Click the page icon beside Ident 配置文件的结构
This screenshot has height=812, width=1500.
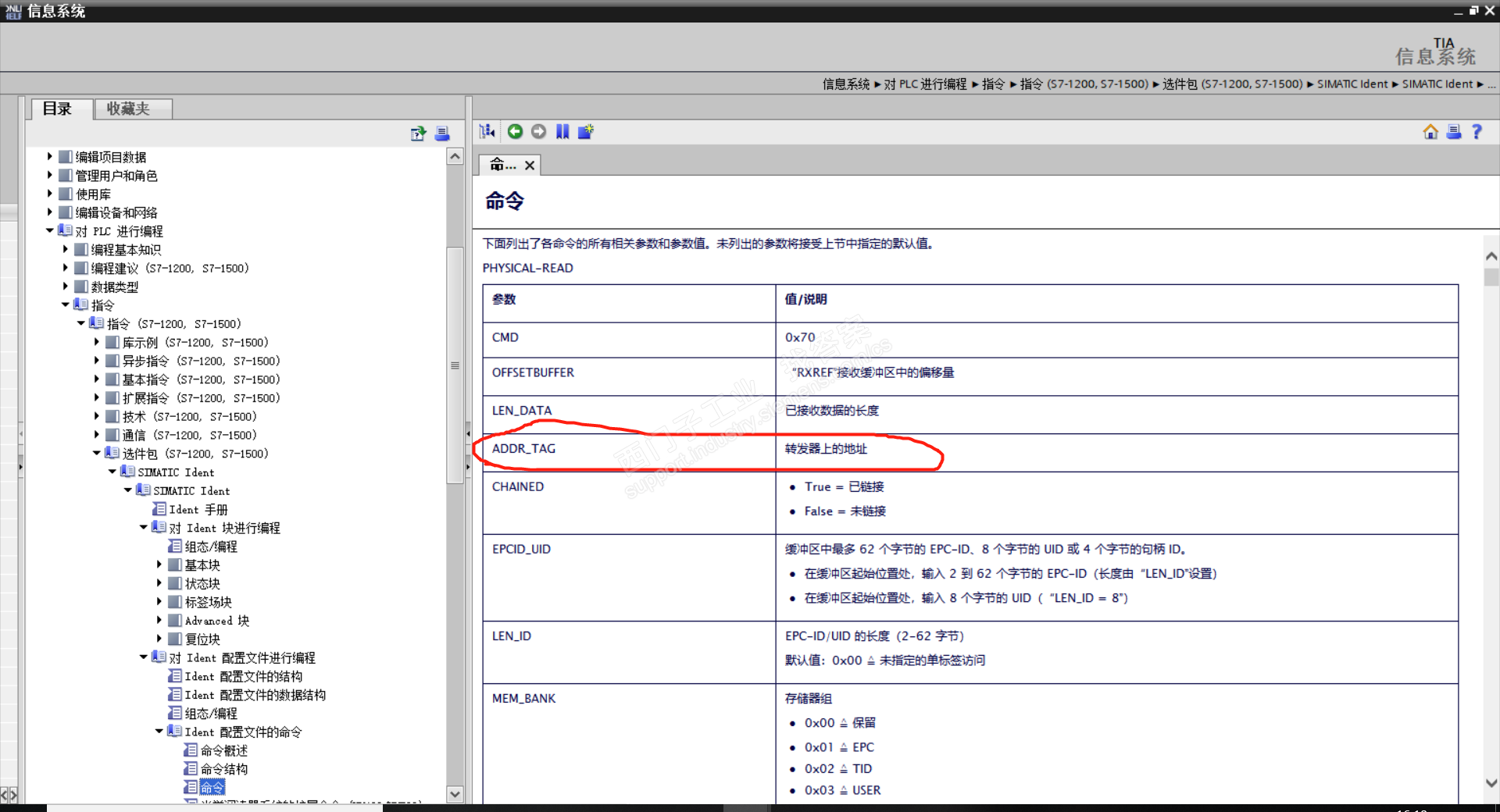pyautogui.click(x=175, y=676)
